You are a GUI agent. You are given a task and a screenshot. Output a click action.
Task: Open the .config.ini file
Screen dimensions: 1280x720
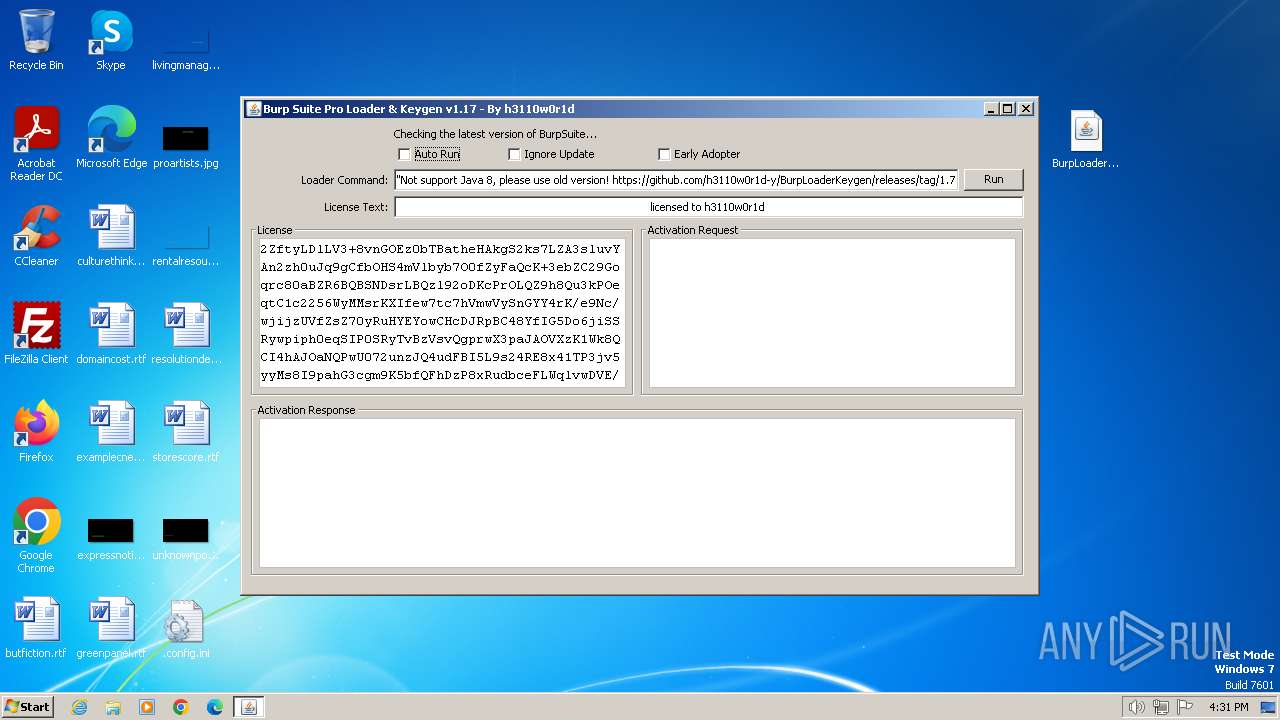[x=185, y=628]
